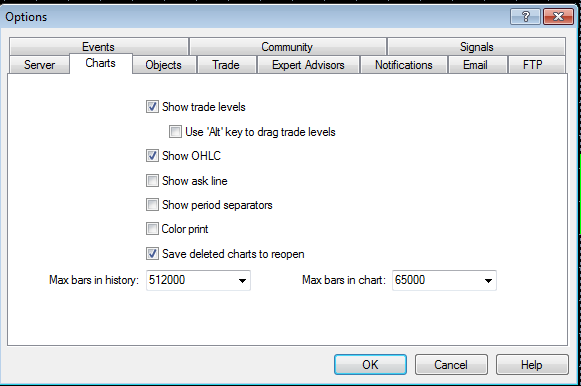Close the Options dialog with the X

558,17
